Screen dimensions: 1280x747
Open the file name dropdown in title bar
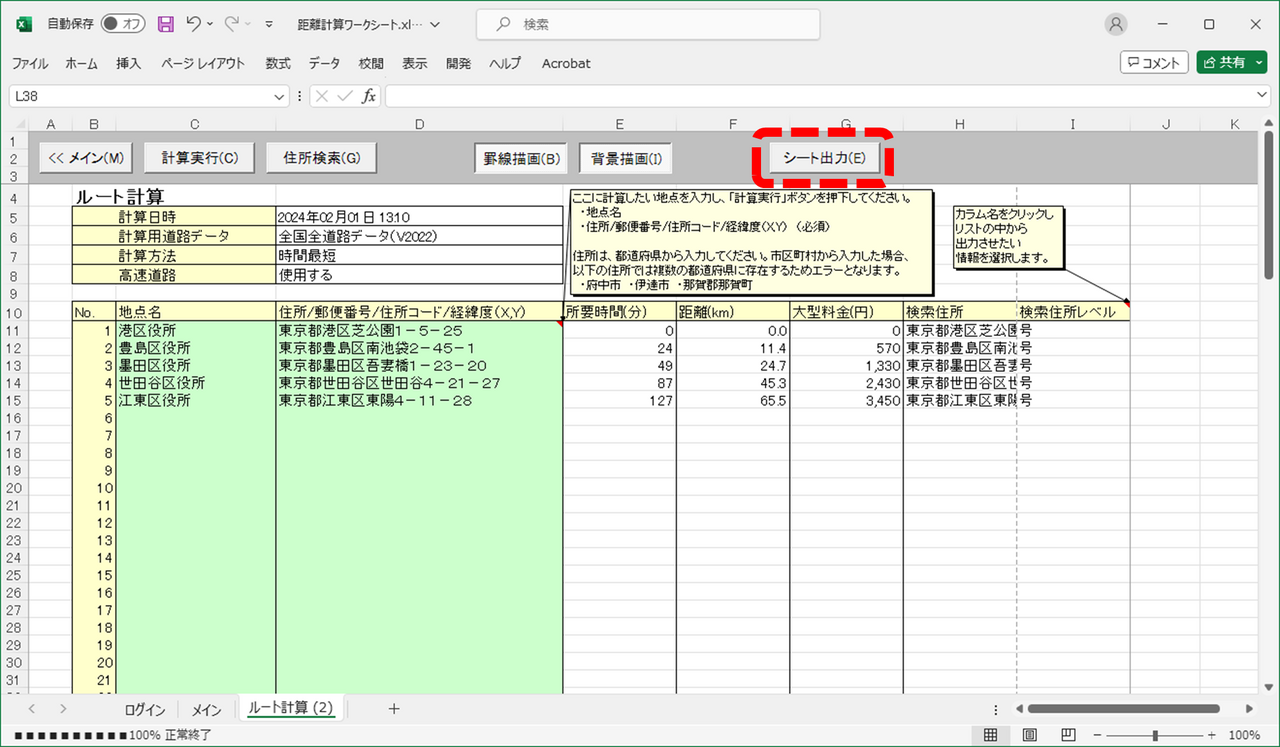pyautogui.click(x=433, y=24)
